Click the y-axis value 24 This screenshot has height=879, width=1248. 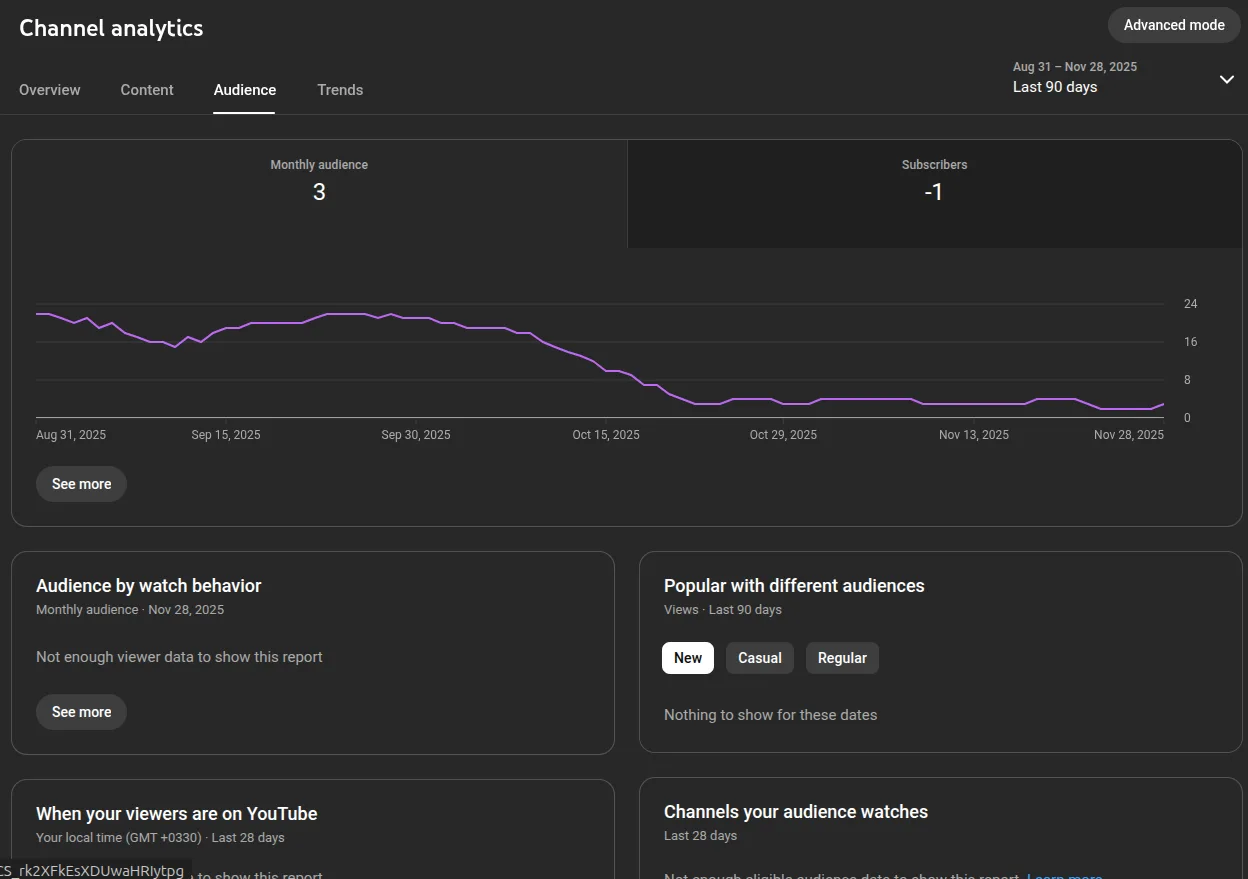(1190, 304)
